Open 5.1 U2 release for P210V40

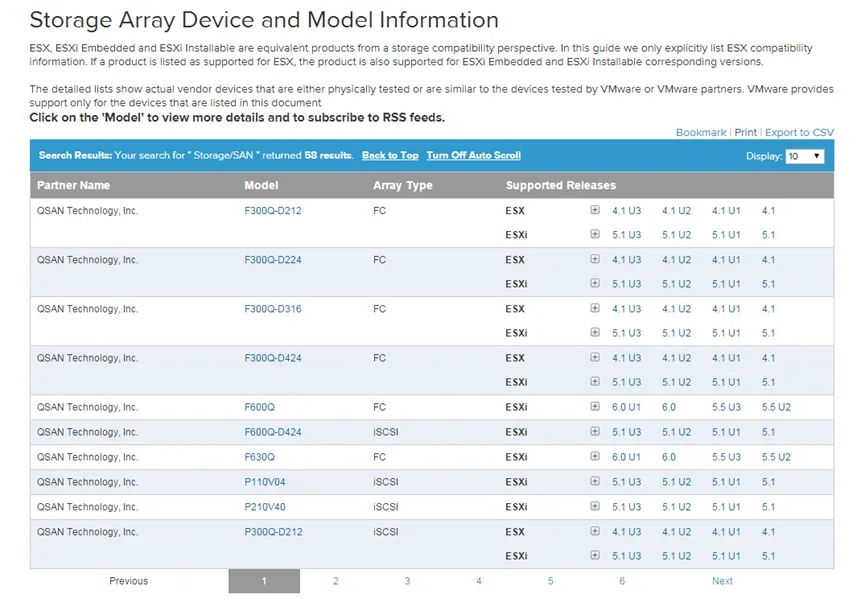(676, 507)
